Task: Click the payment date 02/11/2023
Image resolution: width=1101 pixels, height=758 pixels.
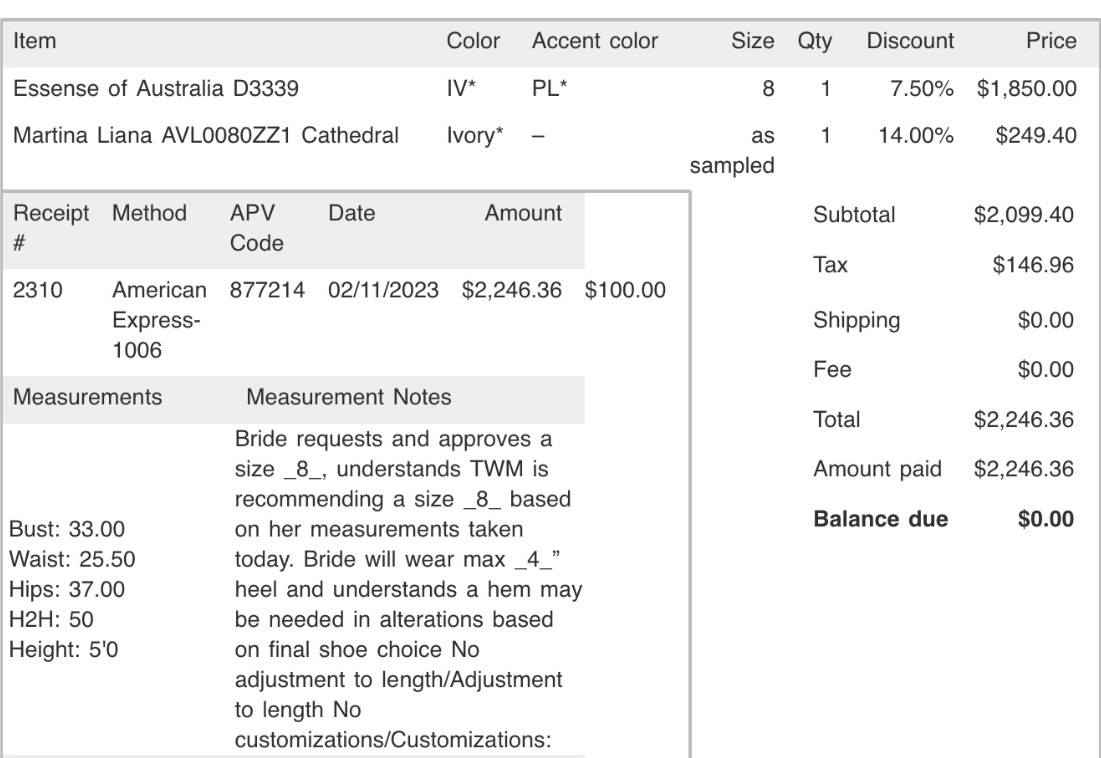Action: click(383, 290)
